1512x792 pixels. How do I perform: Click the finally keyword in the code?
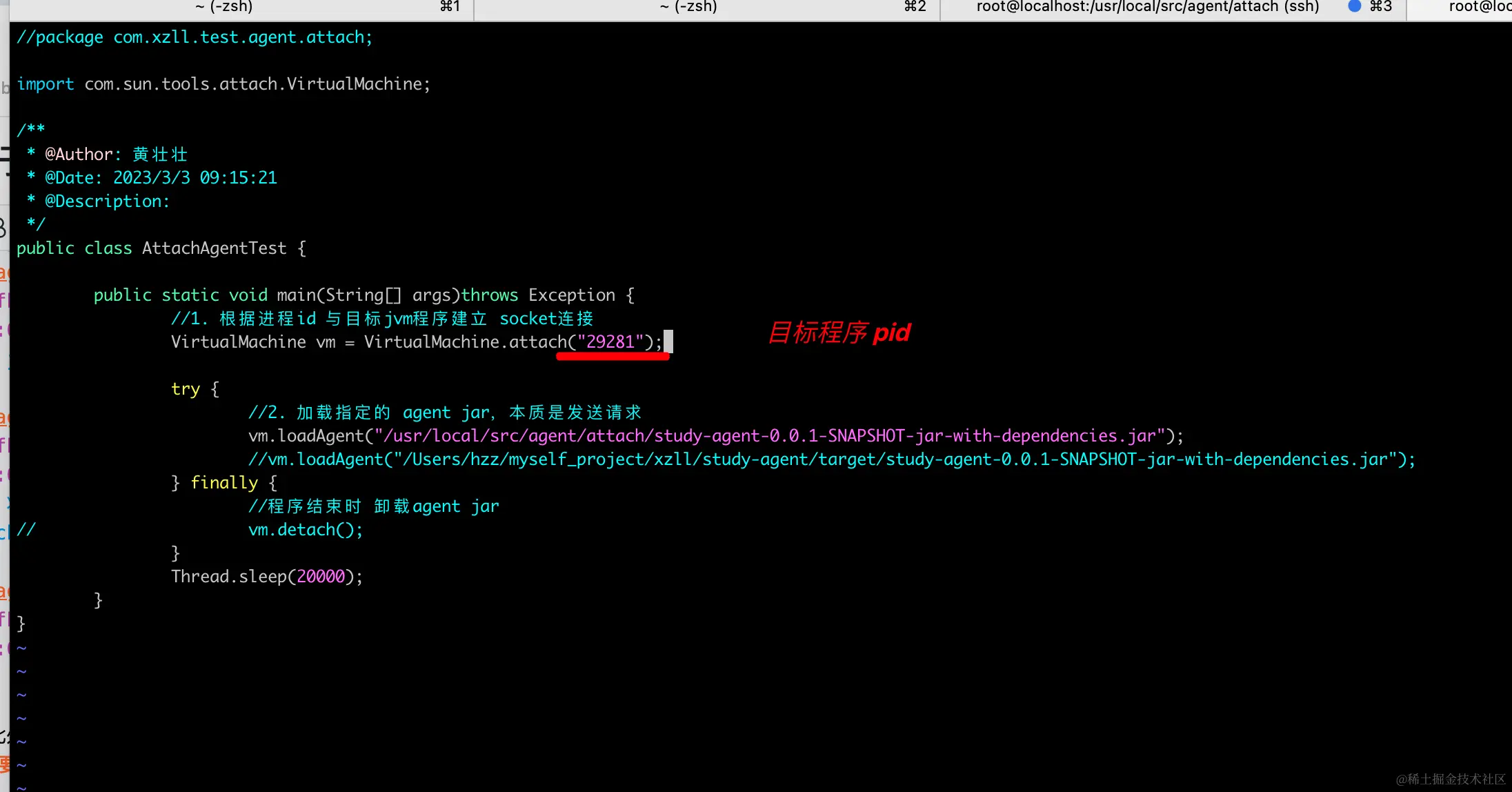click(x=223, y=483)
